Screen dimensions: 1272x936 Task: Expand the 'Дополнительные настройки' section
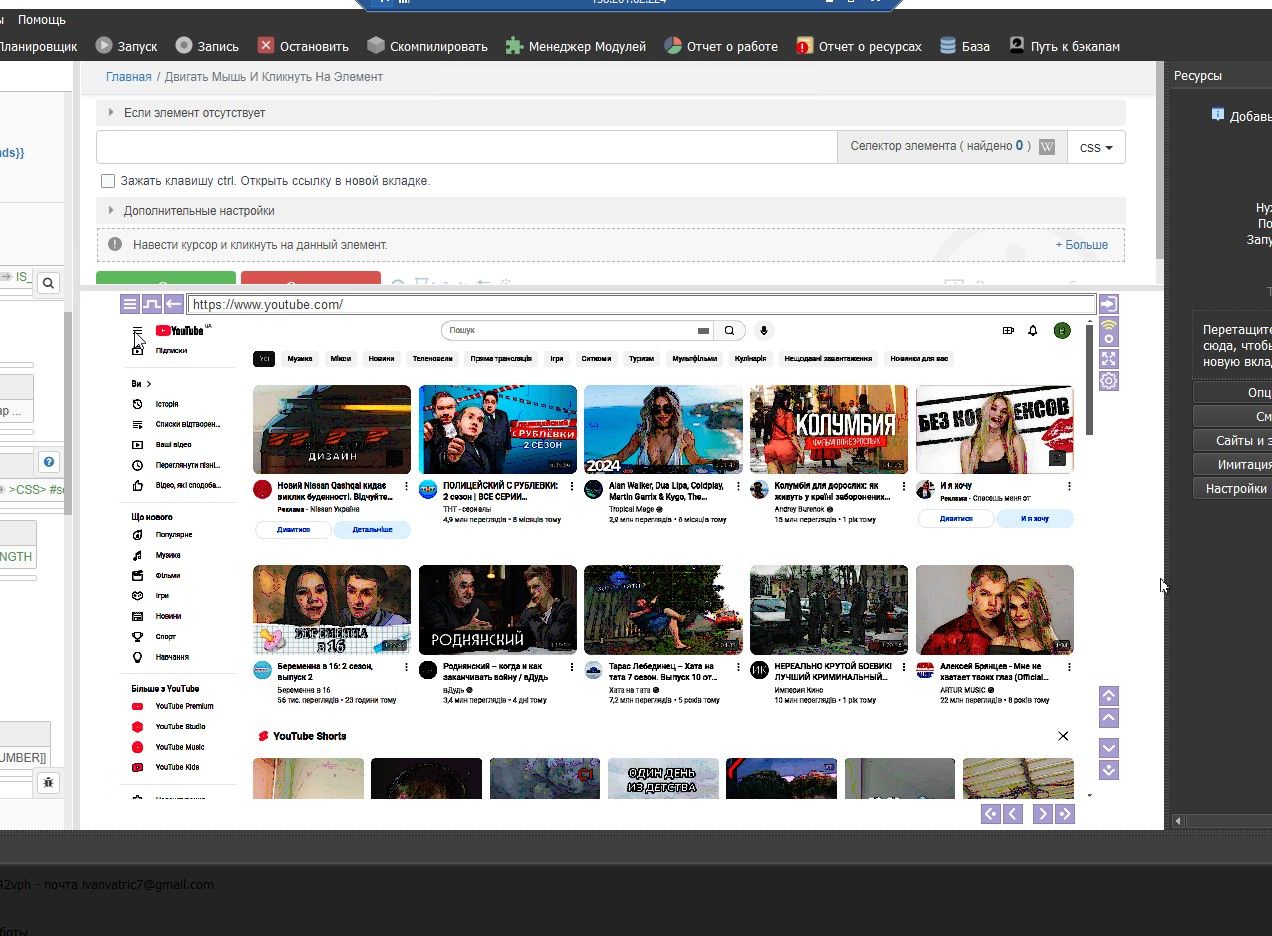(x=198, y=211)
